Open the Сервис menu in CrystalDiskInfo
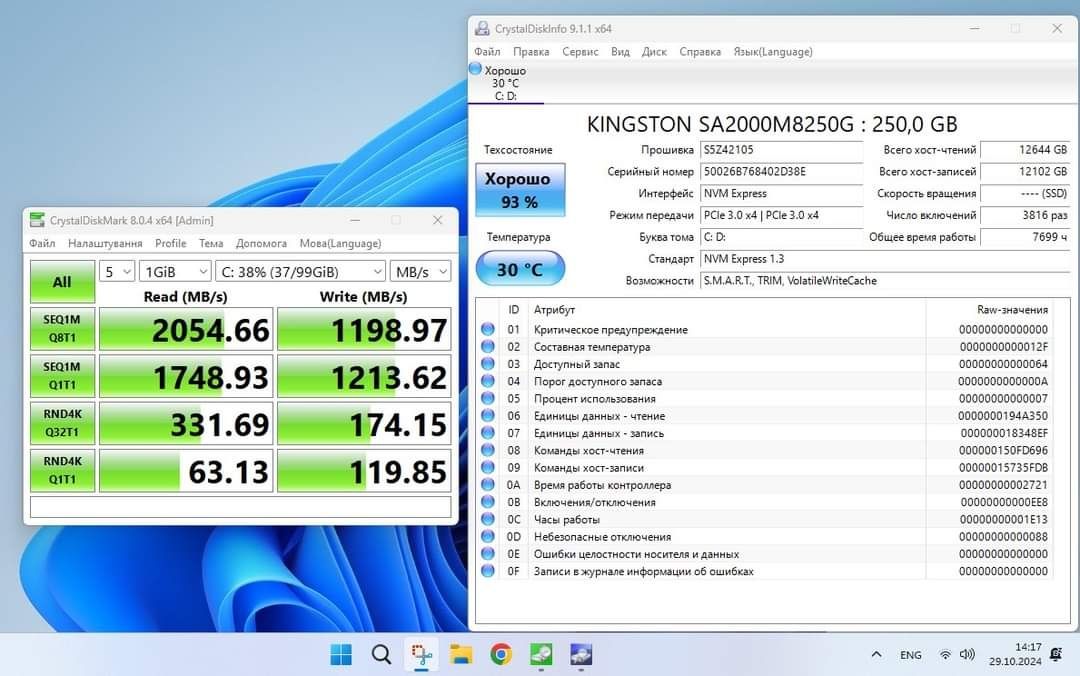 pos(580,52)
